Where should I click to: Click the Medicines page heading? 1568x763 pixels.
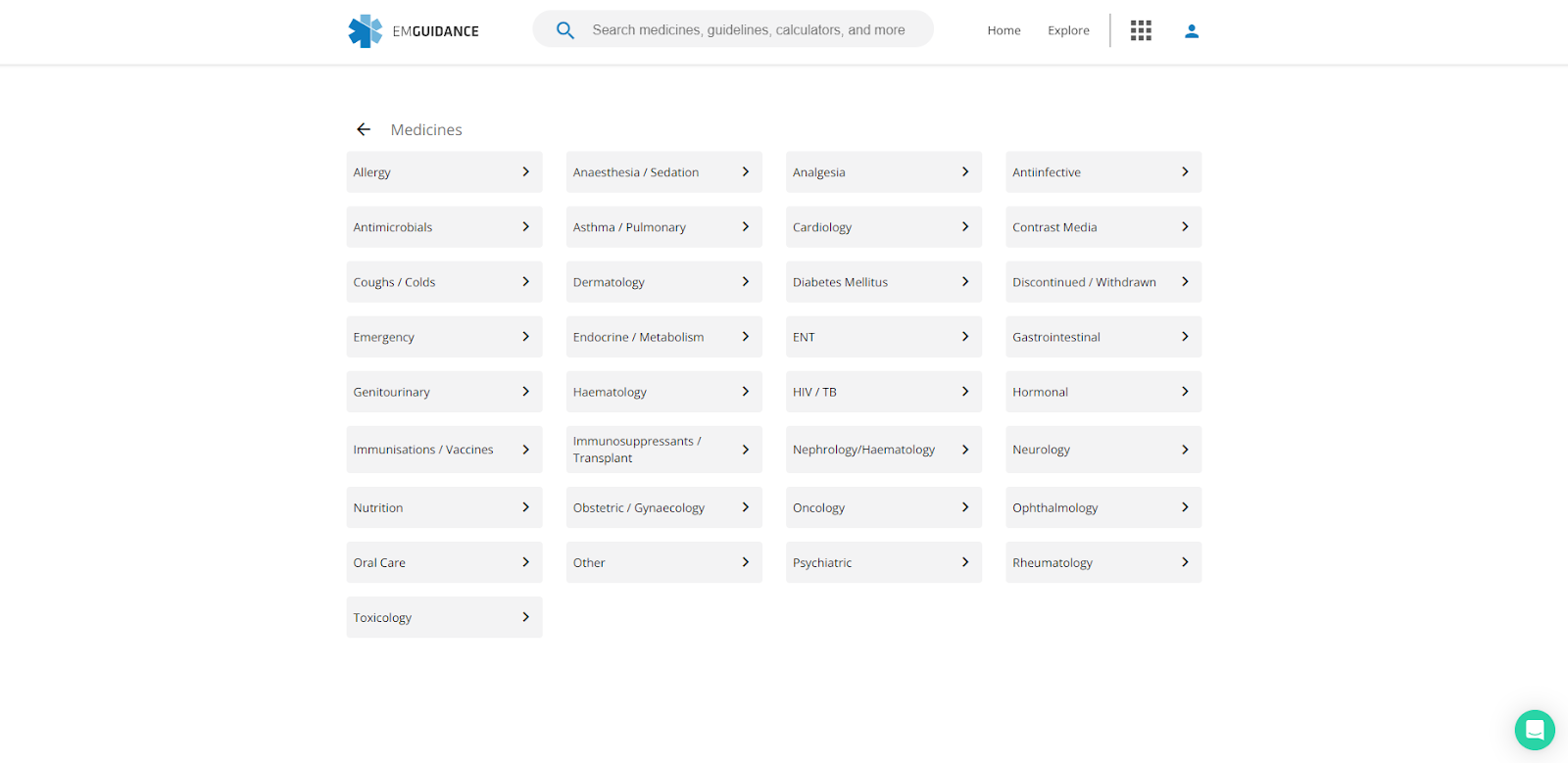[426, 129]
